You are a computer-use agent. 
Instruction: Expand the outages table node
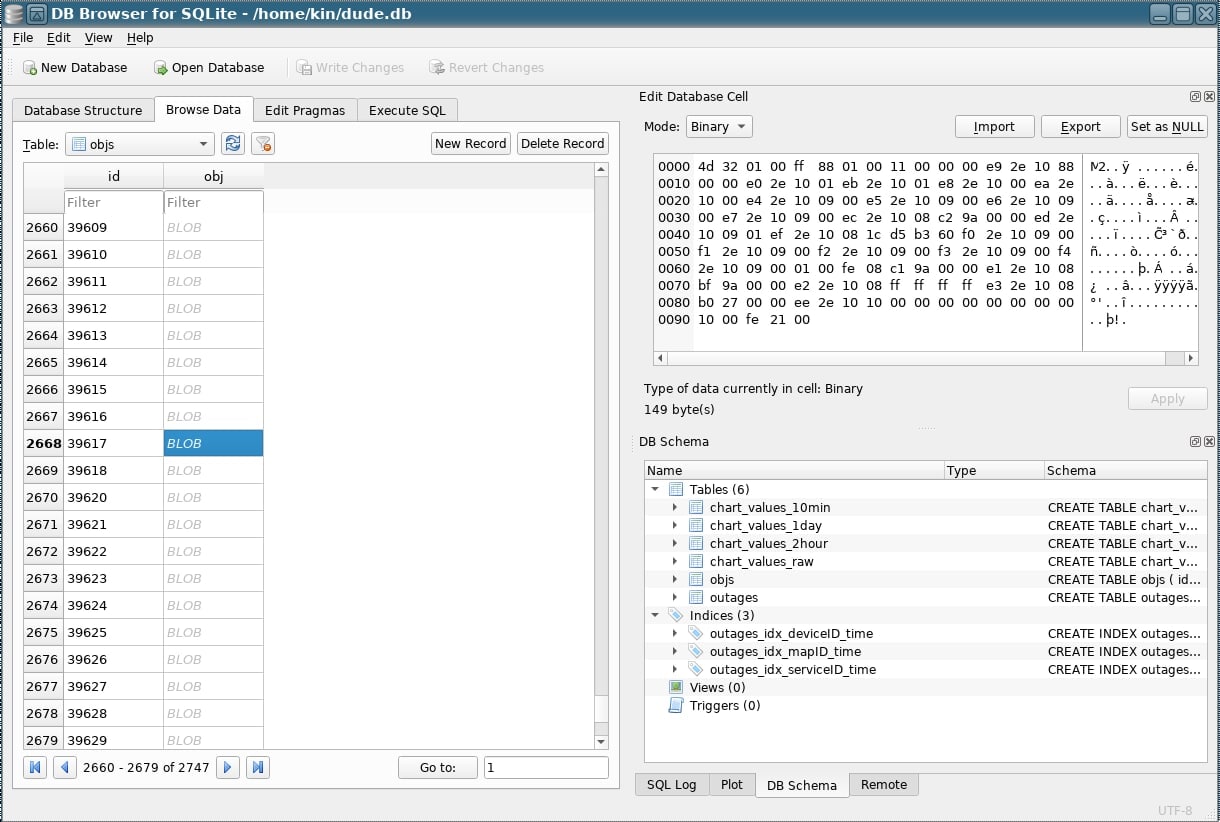point(676,597)
